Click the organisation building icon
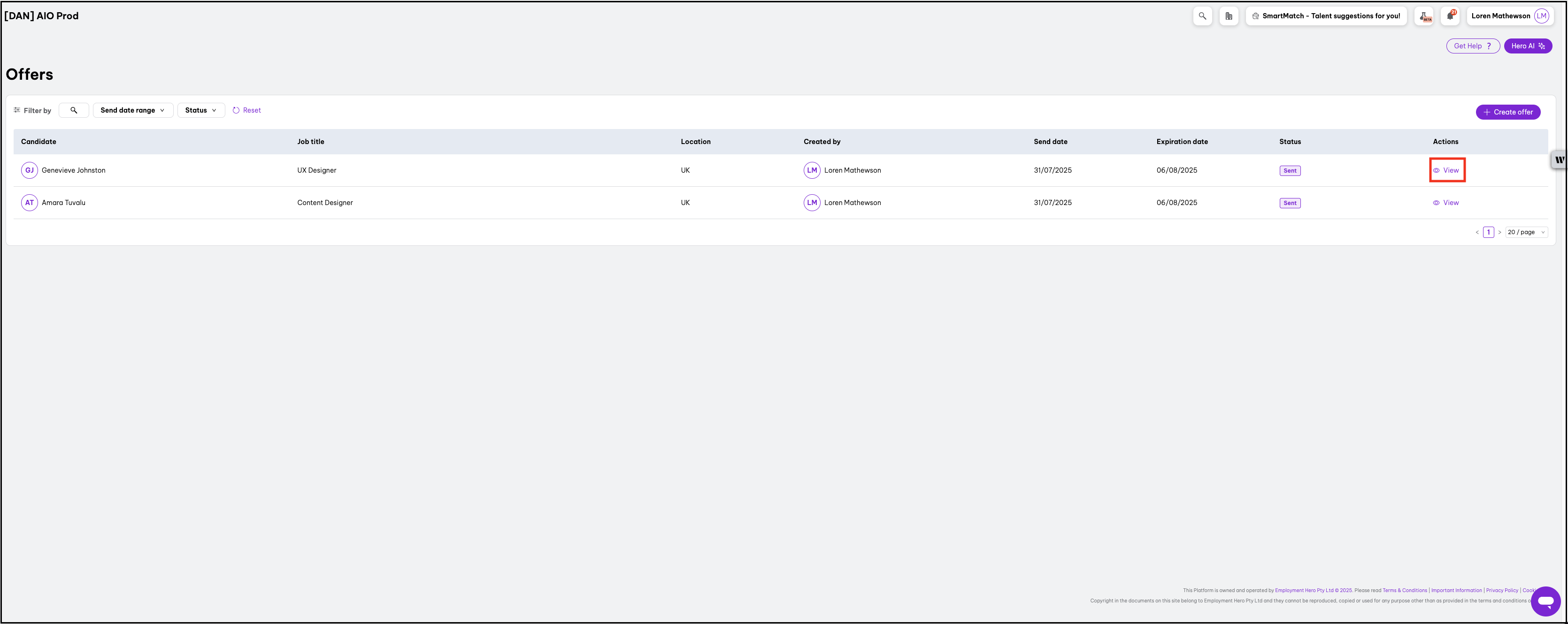 pyautogui.click(x=1229, y=16)
